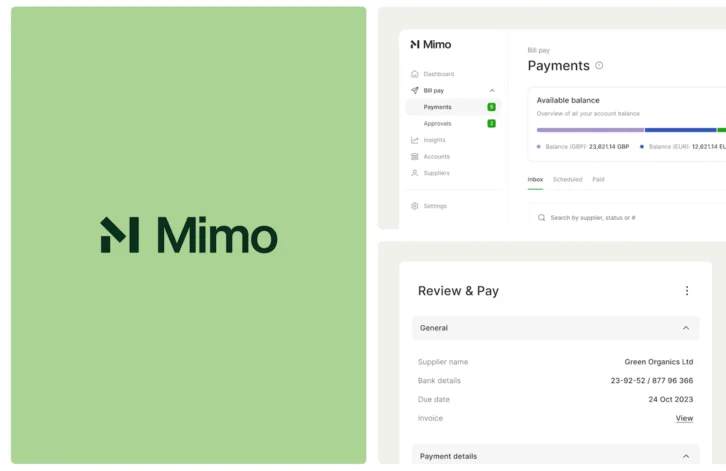Viewport: 726px width, 471px height.
Task: Select the Inbox tab
Action: [535, 180]
